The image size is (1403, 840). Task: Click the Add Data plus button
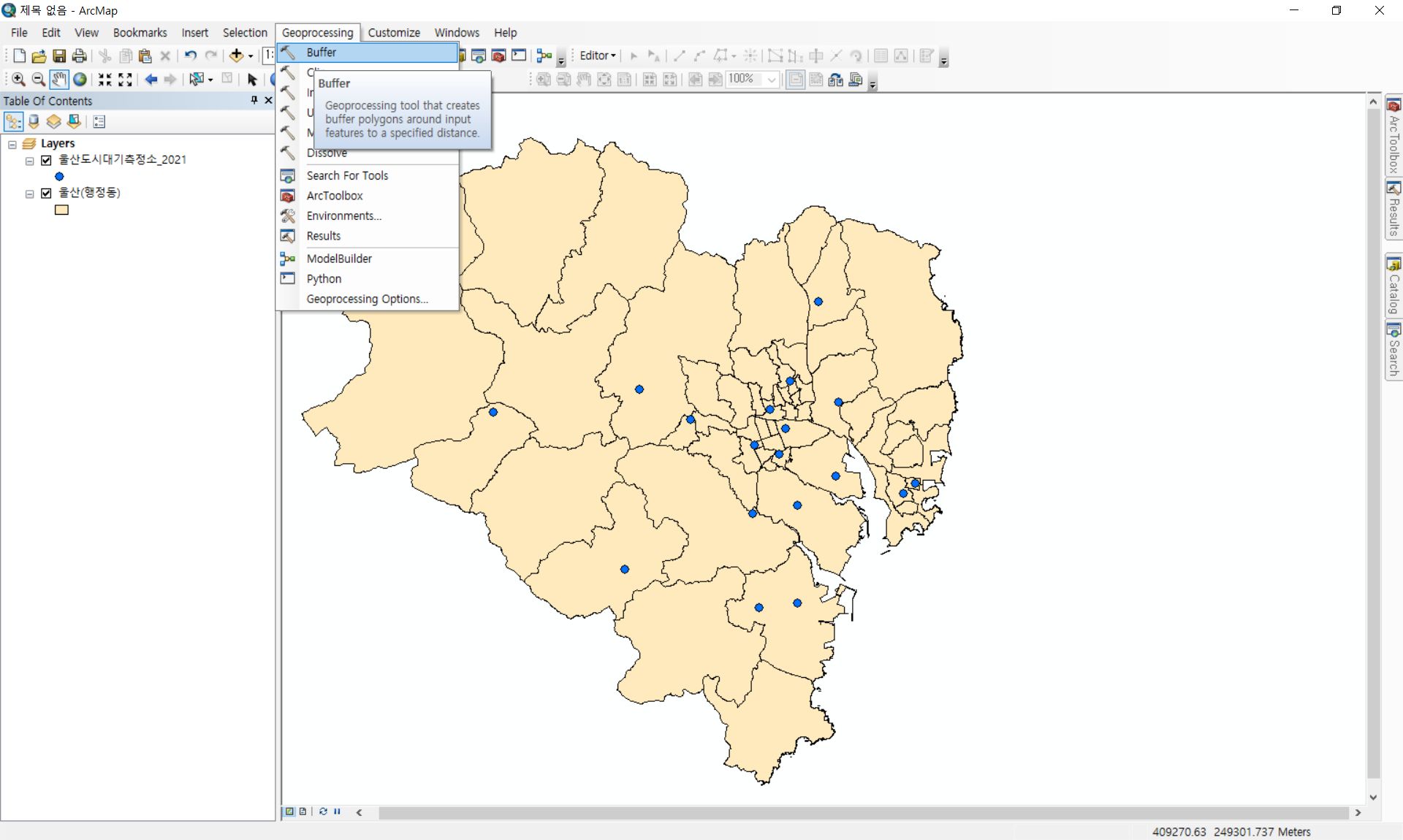[236, 56]
